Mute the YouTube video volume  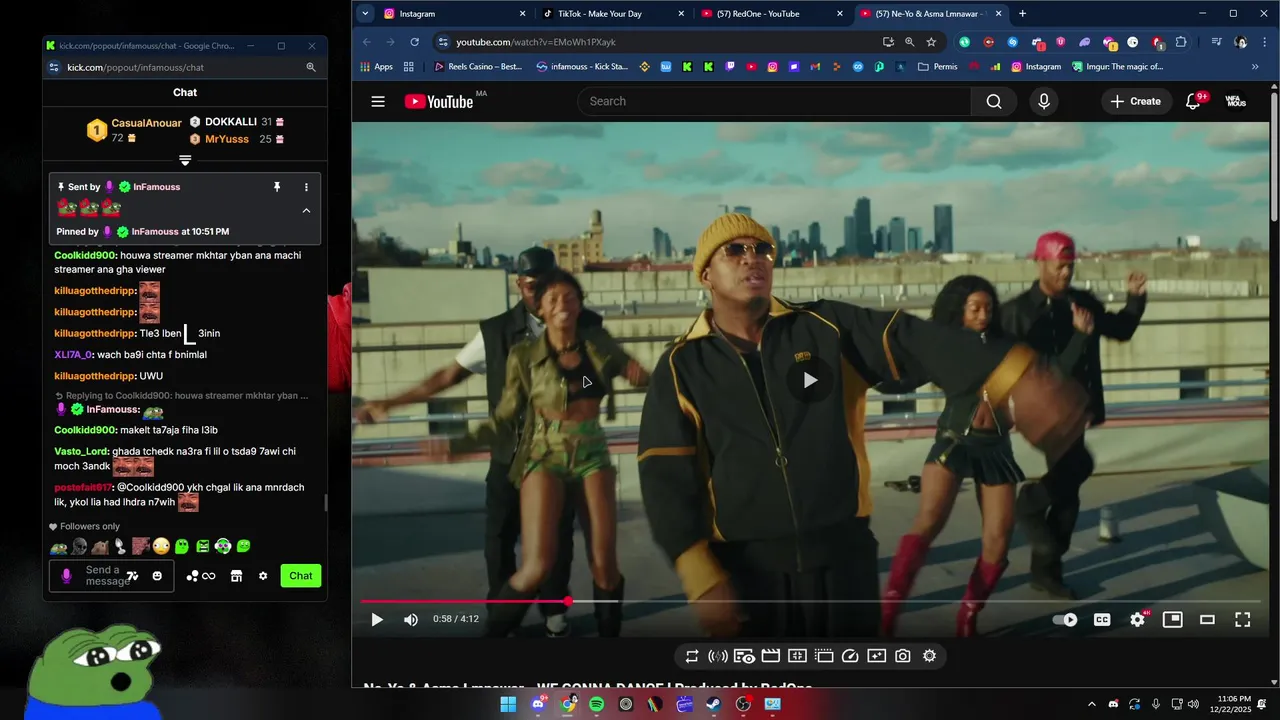tap(411, 619)
